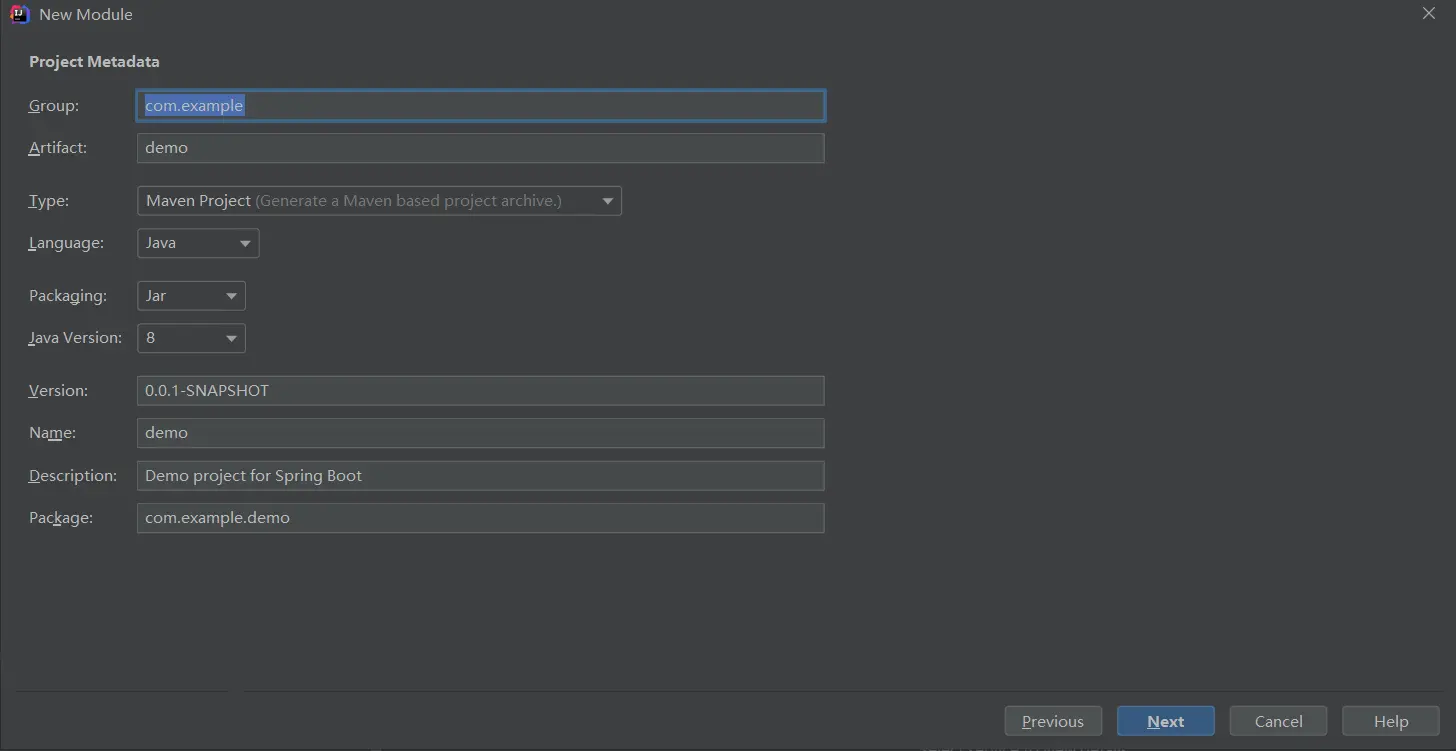1456x751 pixels.
Task: Click the Description input field
Action: point(480,476)
